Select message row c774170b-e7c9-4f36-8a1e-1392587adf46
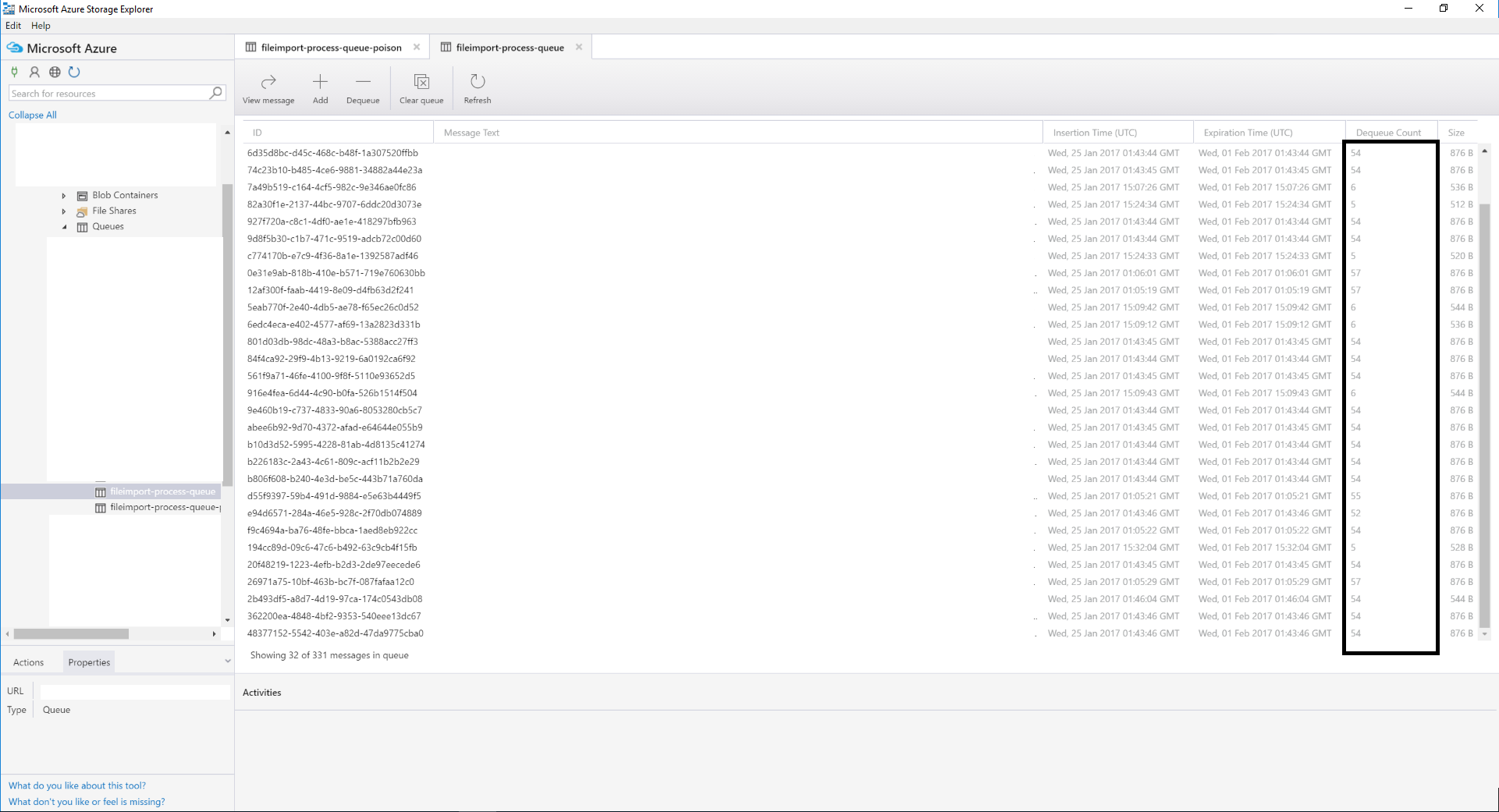Viewport: 1499px width, 812px height. (860, 256)
